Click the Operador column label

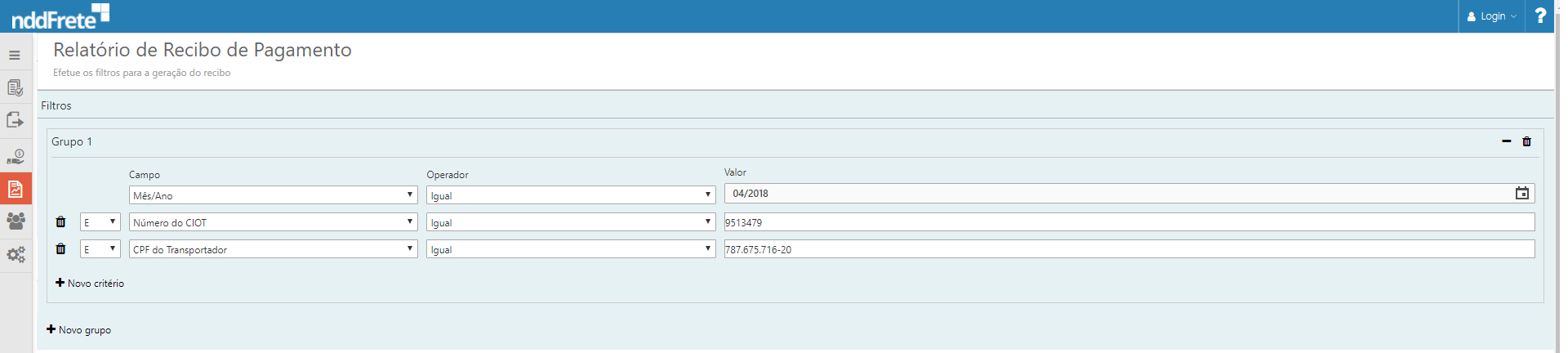pyautogui.click(x=448, y=175)
